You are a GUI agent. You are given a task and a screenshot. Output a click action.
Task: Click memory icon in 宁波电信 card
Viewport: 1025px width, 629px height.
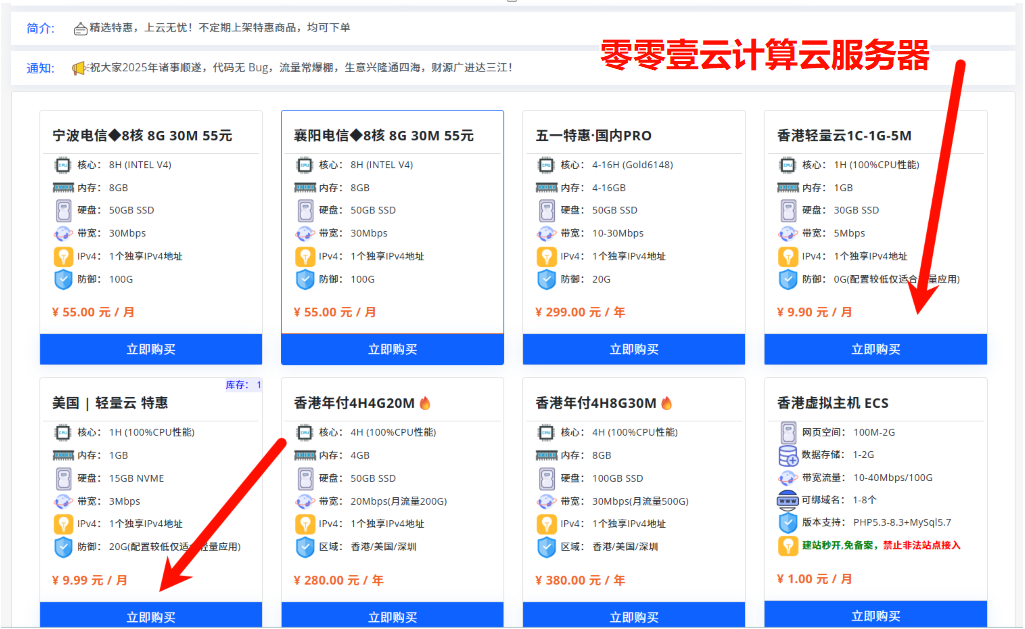pos(63,188)
